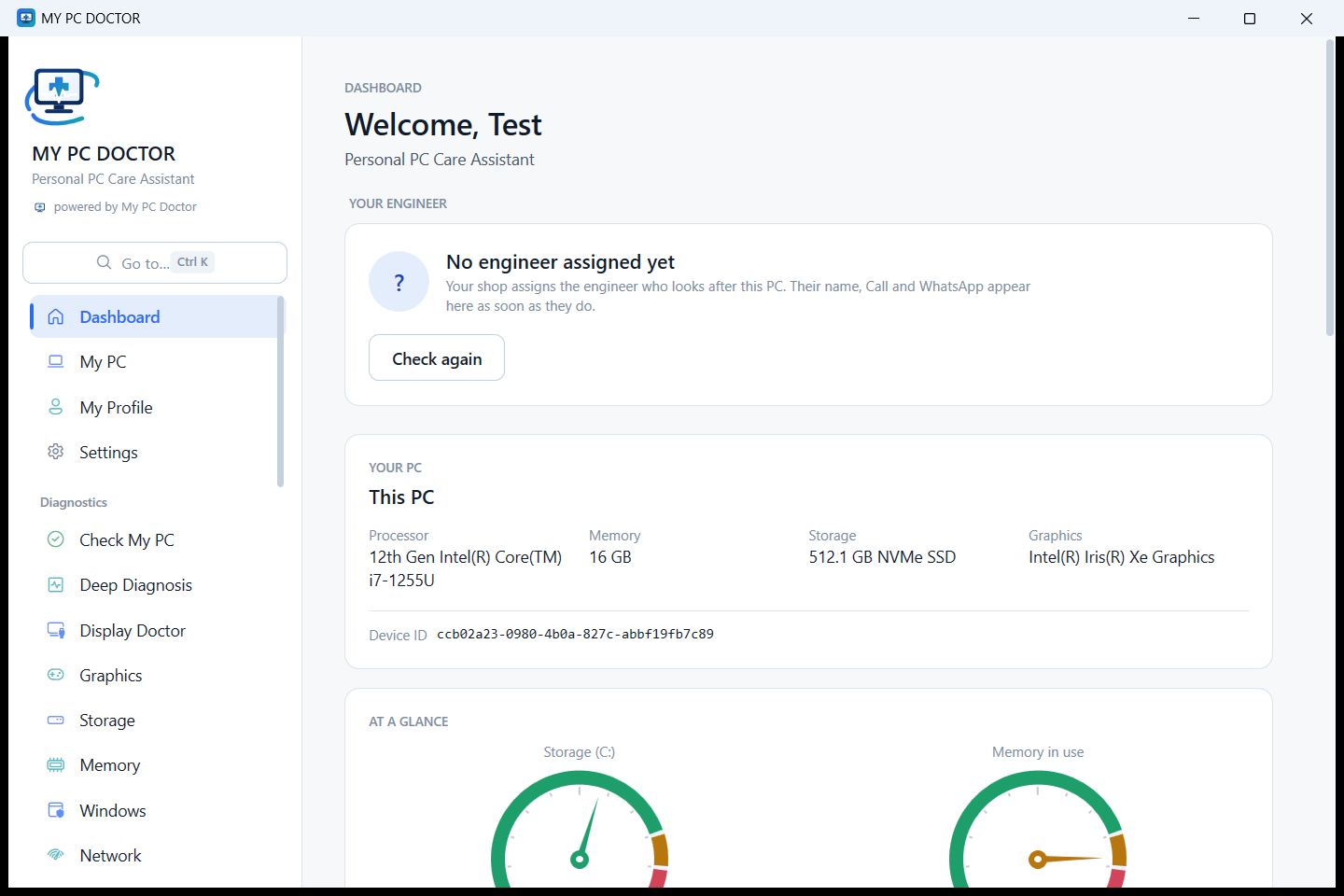Click the My PC Doctor logo
The width and height of the screenshot is (1344, 896).
tap(62, 96)
